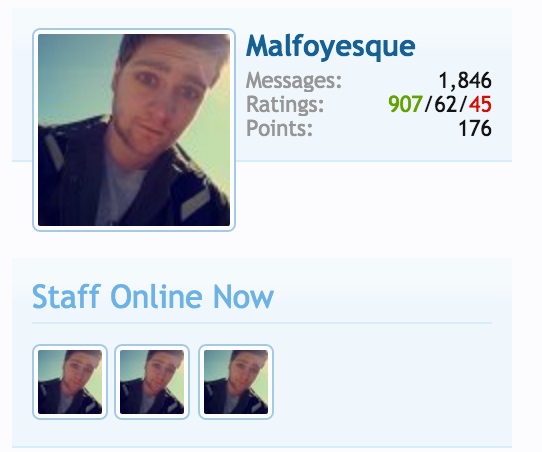Click the slash between 907 and 62

point(428,104)
